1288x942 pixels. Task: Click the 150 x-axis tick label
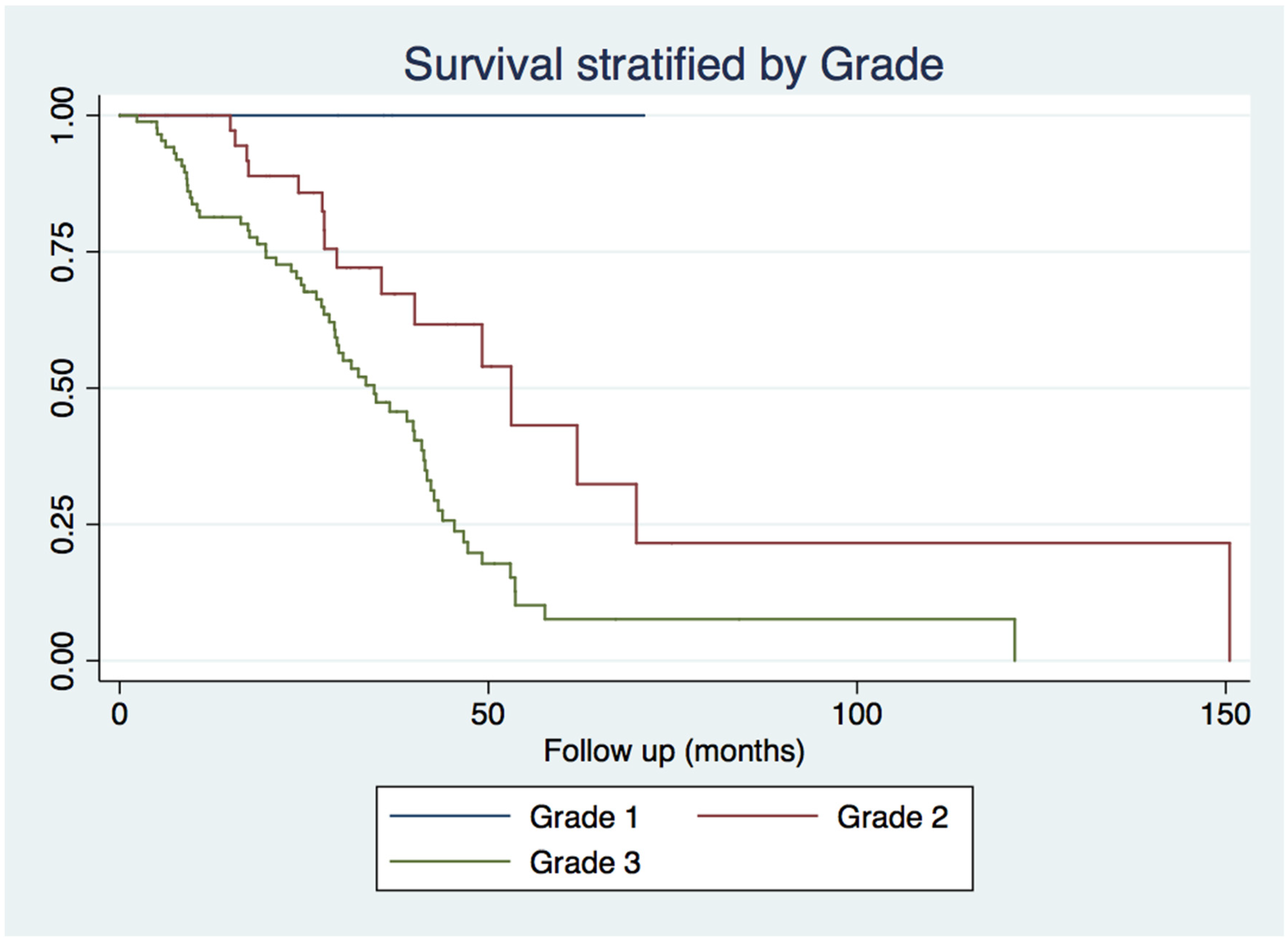(1225, 714)
